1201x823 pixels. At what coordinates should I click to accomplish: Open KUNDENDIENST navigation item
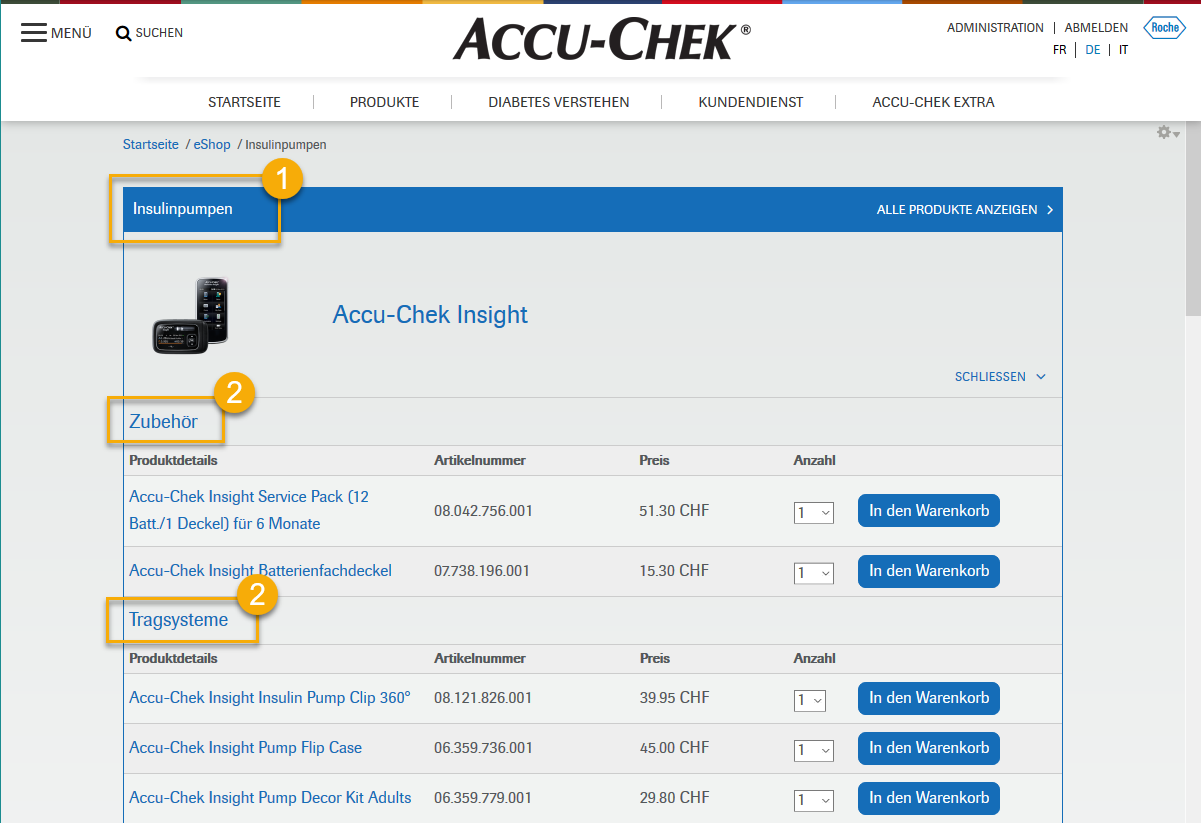(x=751, y=102)
